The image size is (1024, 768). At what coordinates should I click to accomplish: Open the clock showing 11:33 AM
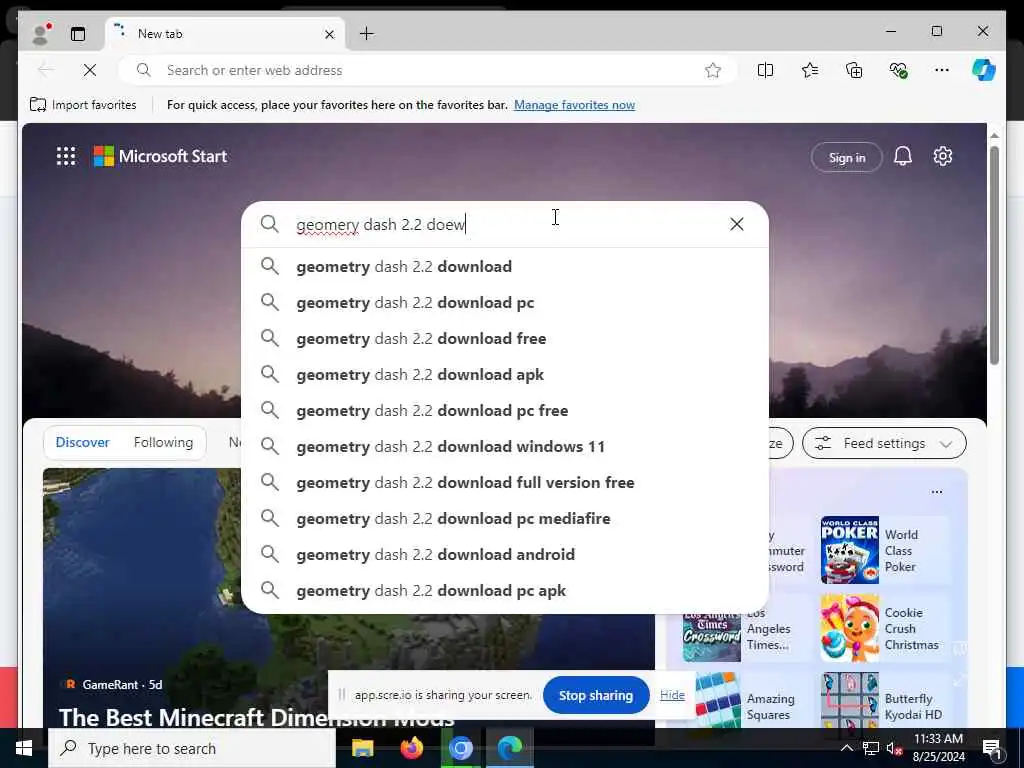point(938,748)
